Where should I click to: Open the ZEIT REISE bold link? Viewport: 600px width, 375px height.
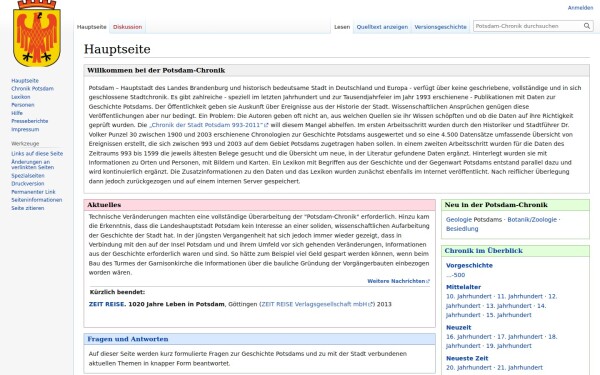click(107, 305)
